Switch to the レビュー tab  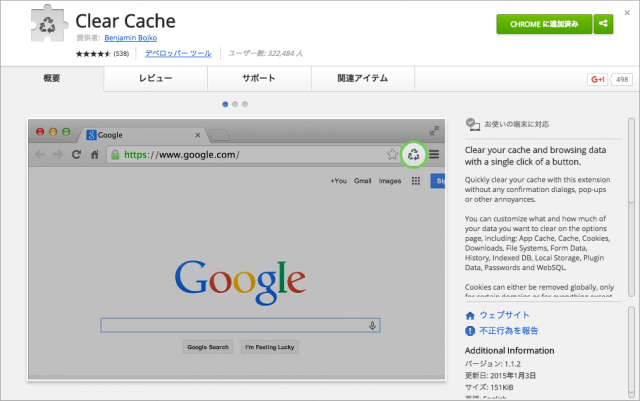click(x=155, y=78)
